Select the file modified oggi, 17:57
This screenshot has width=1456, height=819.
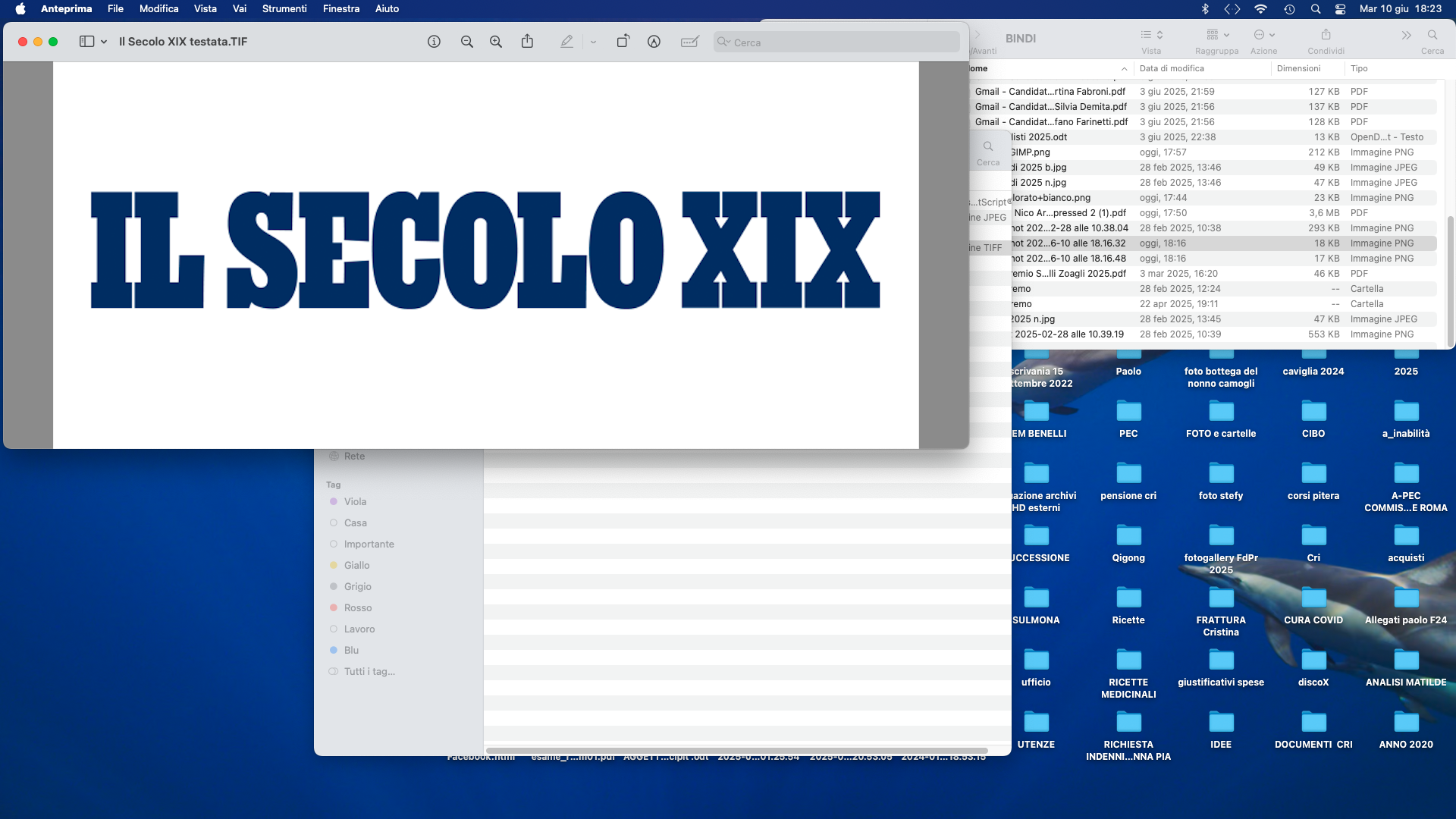click(1222, 152)
